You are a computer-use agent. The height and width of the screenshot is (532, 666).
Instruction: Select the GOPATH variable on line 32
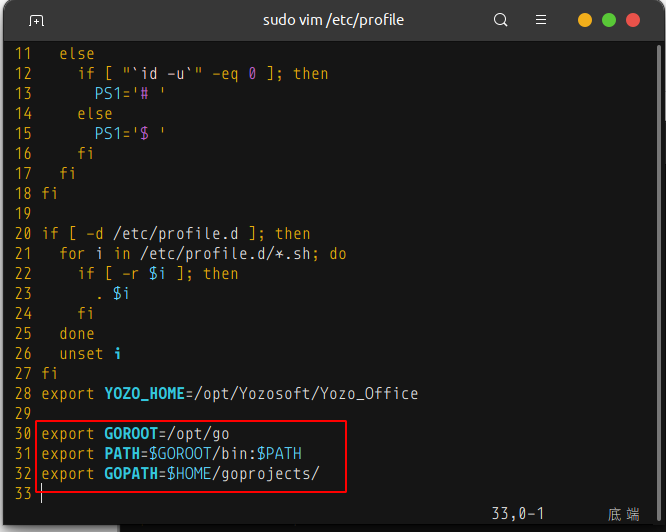(130, 474)
